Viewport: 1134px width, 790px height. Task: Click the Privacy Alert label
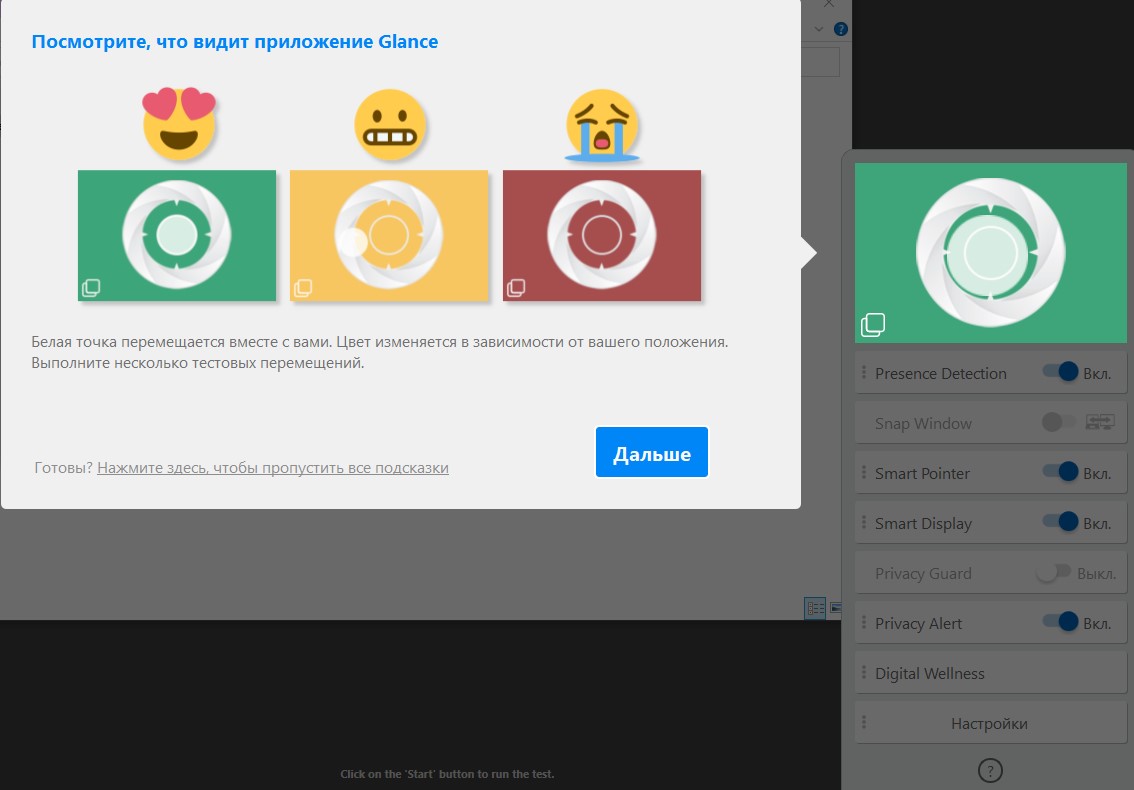[918, 623]
